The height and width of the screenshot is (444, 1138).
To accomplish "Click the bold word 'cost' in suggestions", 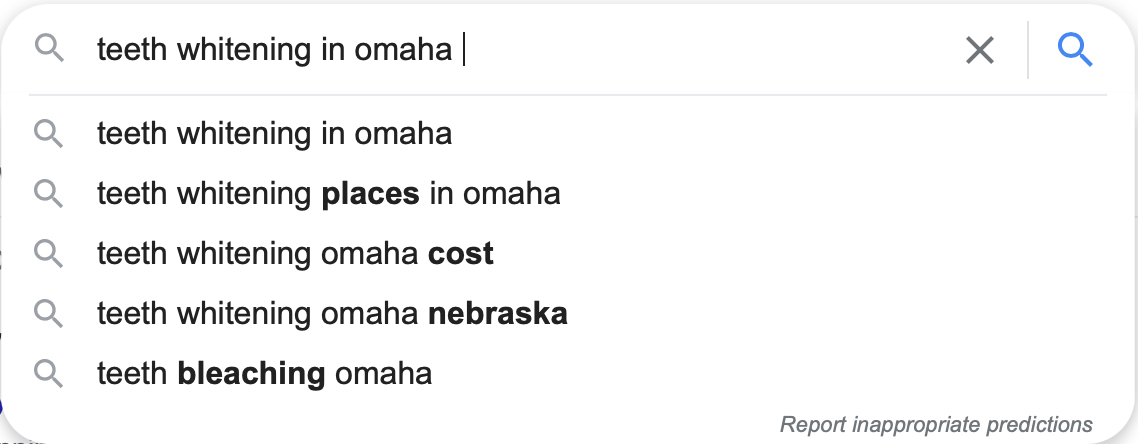I will pos(460,253).
